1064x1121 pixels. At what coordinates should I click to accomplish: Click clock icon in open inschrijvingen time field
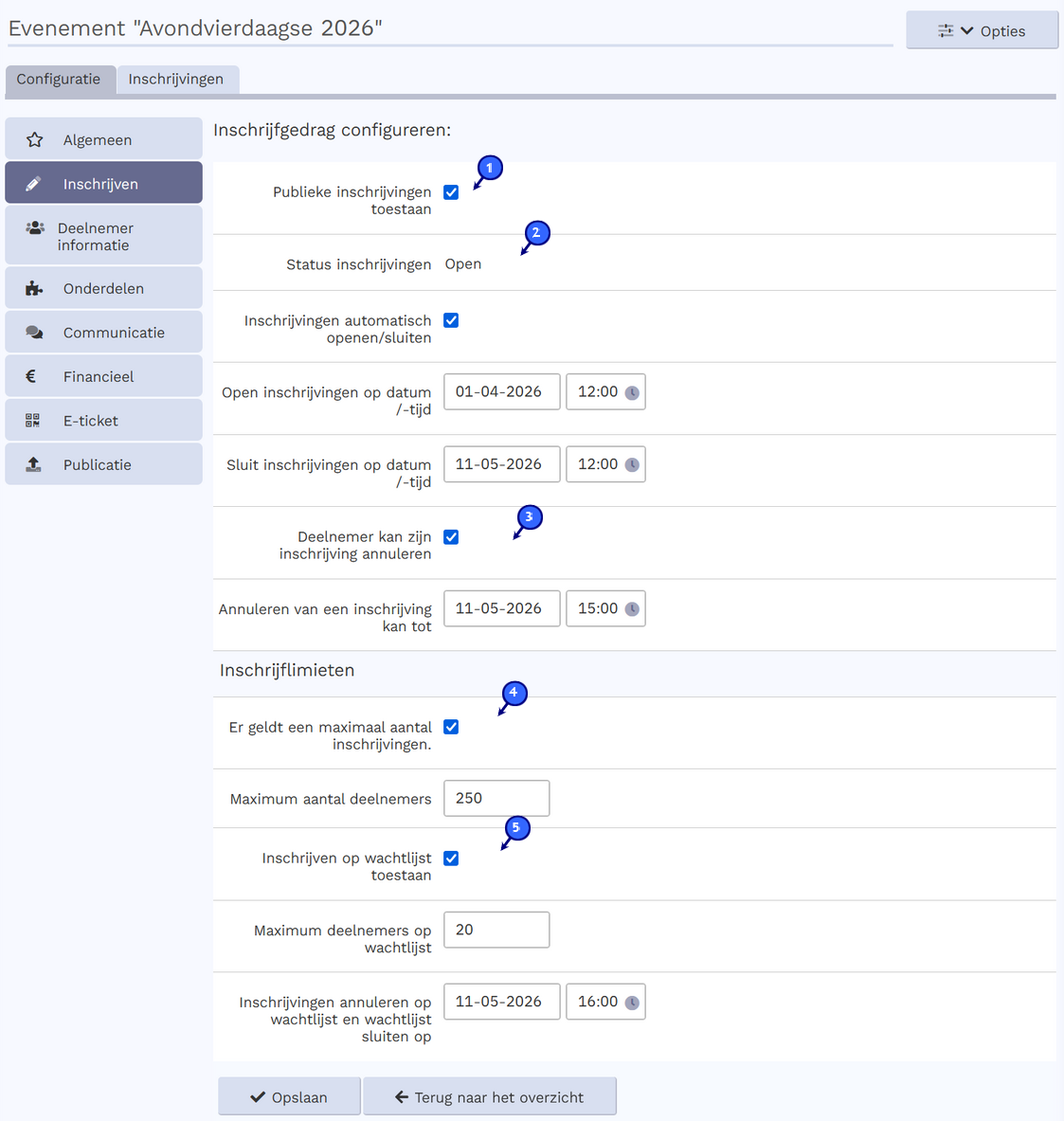click(x=632, y=393)
